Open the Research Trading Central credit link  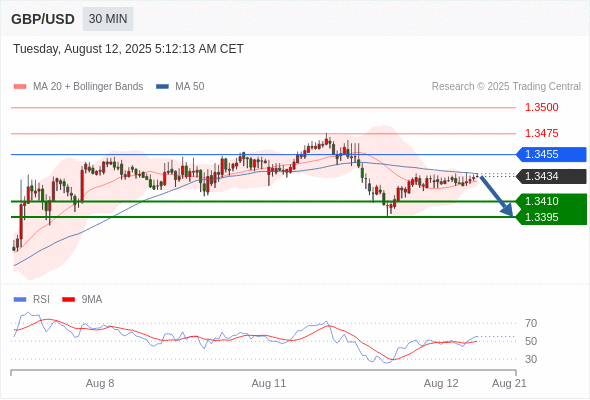(x=506, y=87)
